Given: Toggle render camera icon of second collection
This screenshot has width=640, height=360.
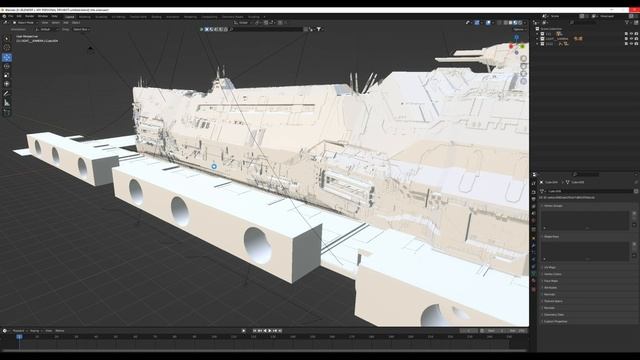Looking at the screenshot, I should coord(636,39).
